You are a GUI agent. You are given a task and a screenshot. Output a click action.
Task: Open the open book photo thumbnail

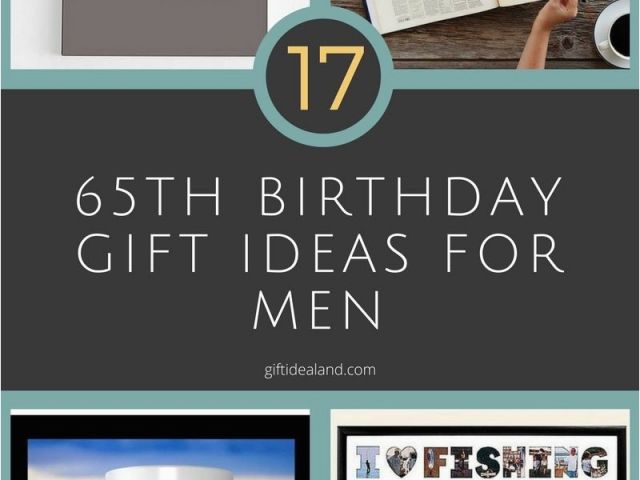pos(480,33)
